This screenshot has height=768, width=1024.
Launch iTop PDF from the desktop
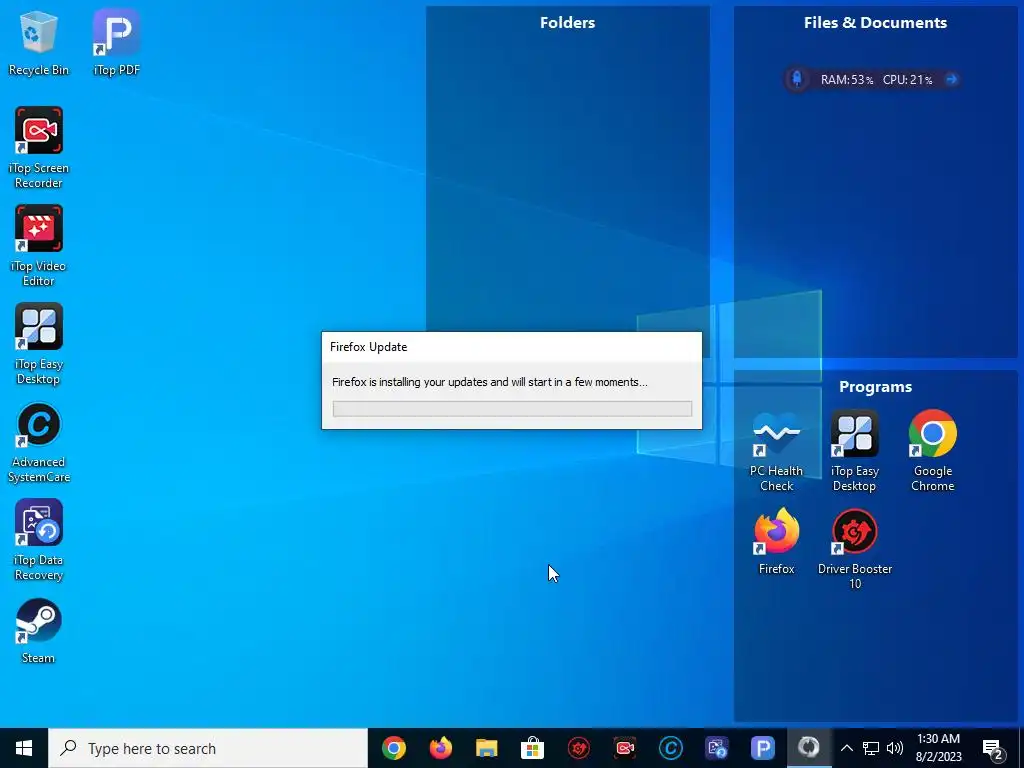coord(116,43)
